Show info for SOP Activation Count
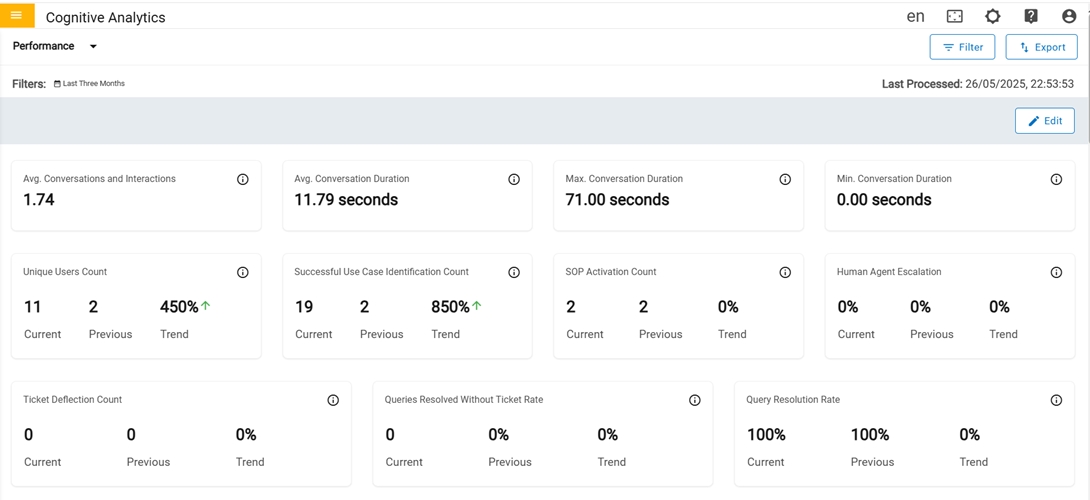Screen dimensions: 1090x500 785,272
